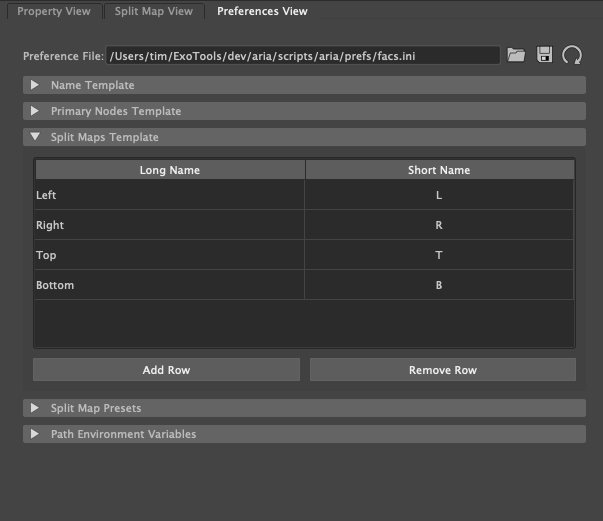Select the "Bottom" long name cell
This screenshot has height=521, width=603.
pos(170,285)
